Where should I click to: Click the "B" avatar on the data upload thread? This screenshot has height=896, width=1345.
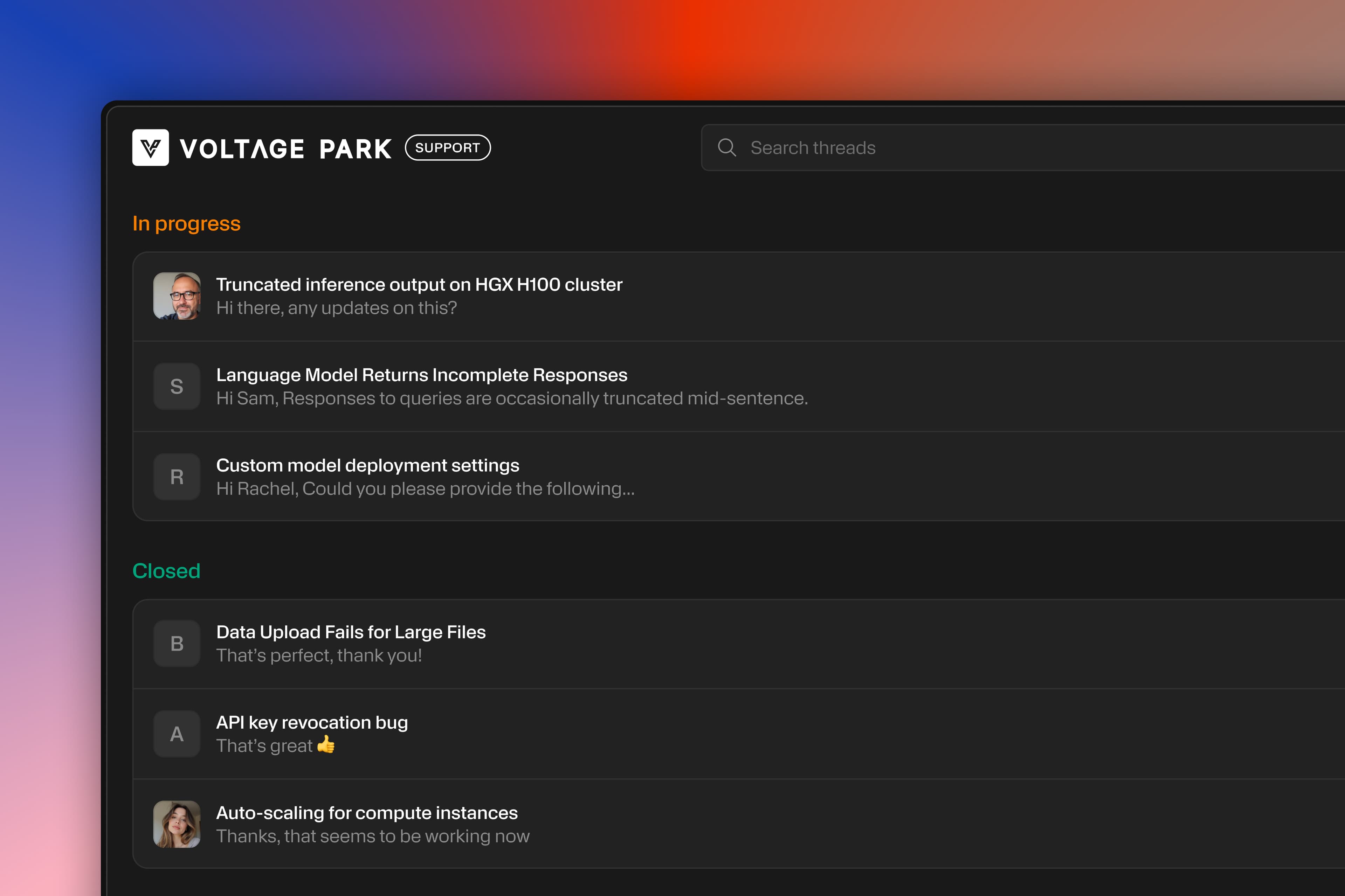(177, 644)
